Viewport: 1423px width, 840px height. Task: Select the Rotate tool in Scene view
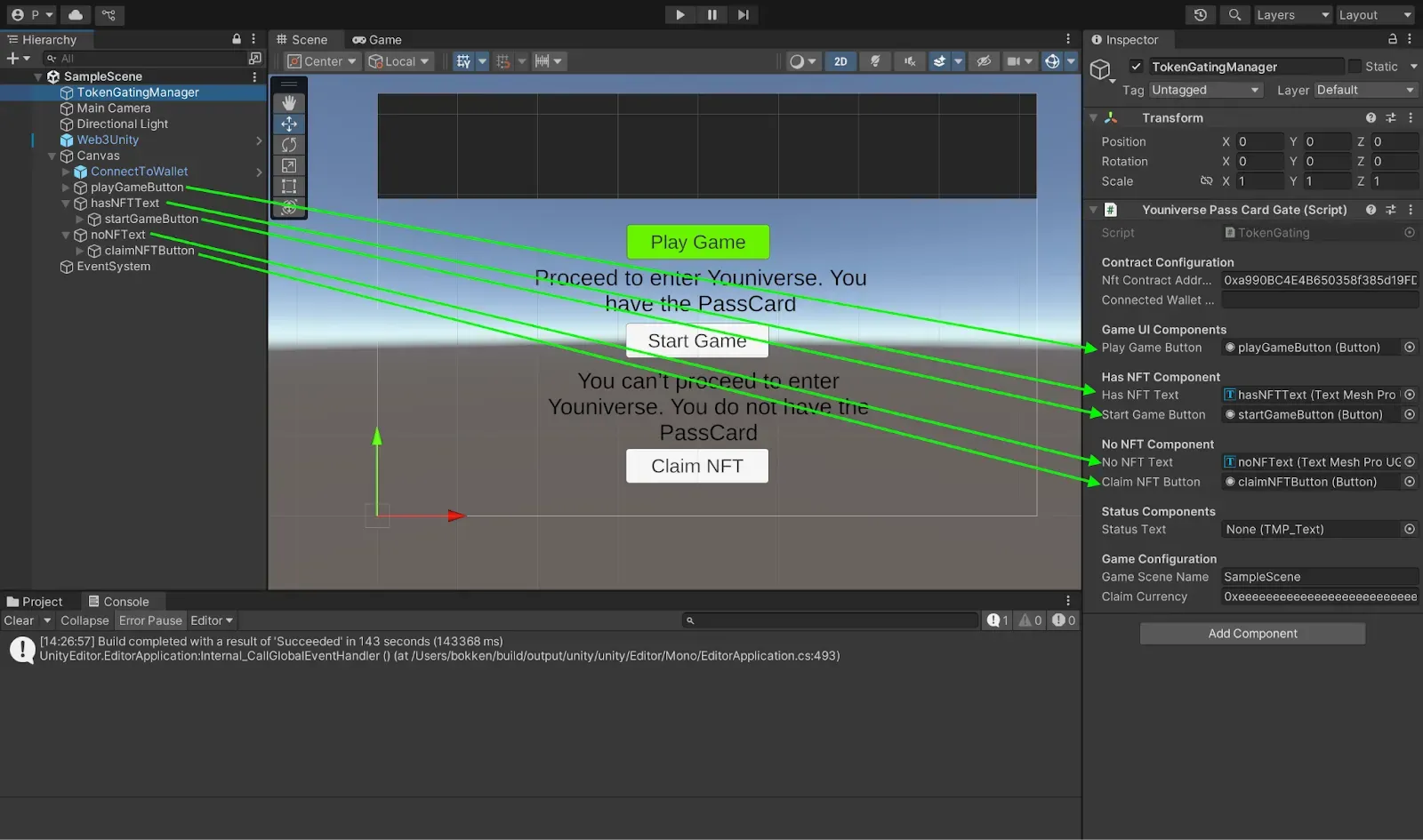tap(289, 145)
